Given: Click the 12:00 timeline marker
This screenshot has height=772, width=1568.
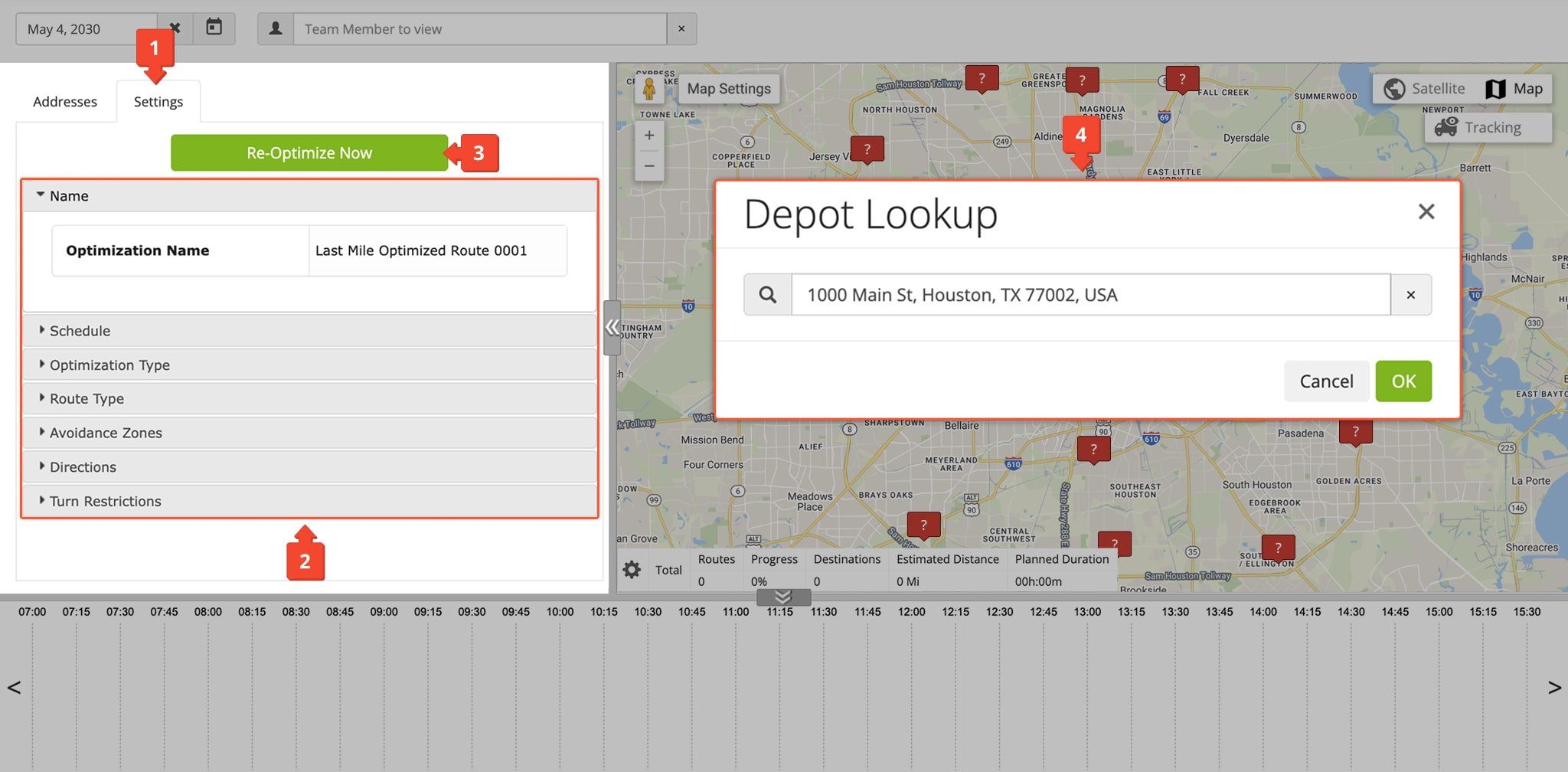Looking at the screenshot, I should coord(911,611).
